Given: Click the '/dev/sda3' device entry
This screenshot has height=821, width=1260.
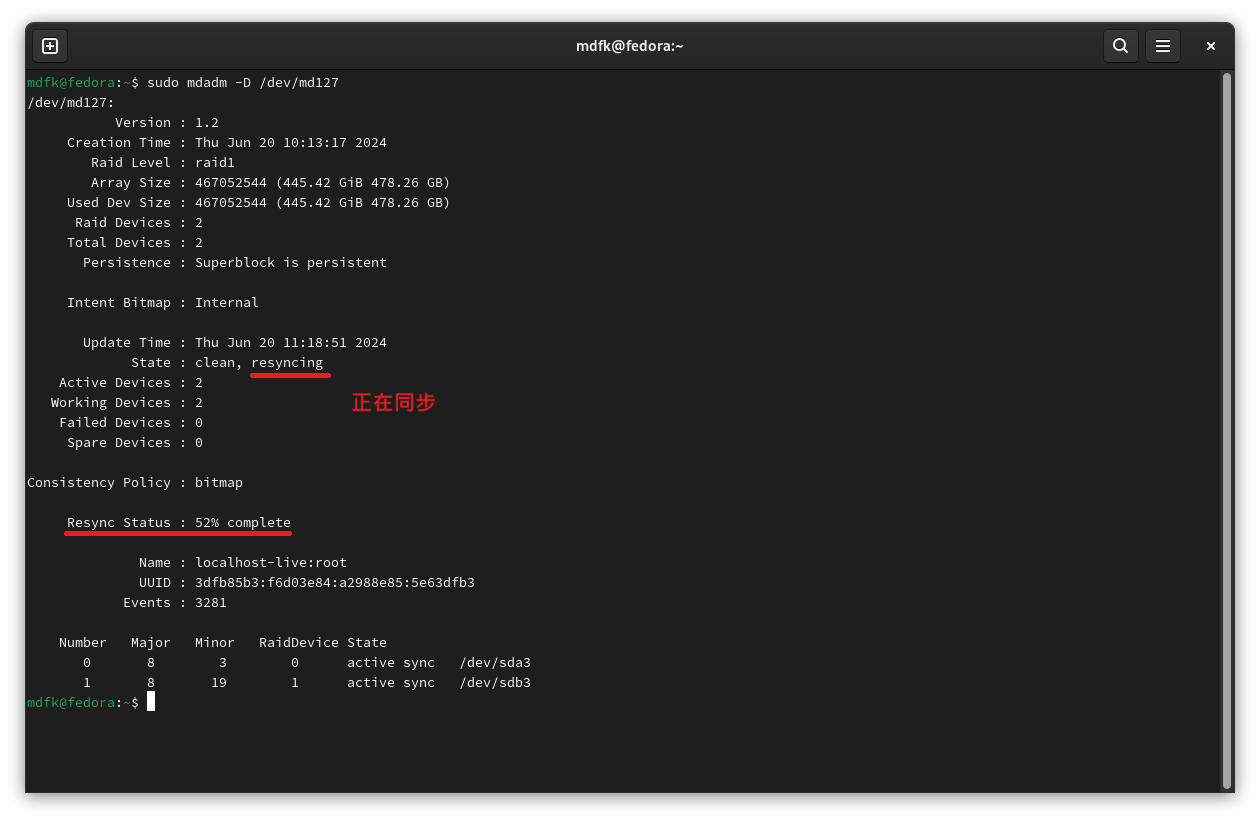Looking at the screenshot, I should point(495,662).
